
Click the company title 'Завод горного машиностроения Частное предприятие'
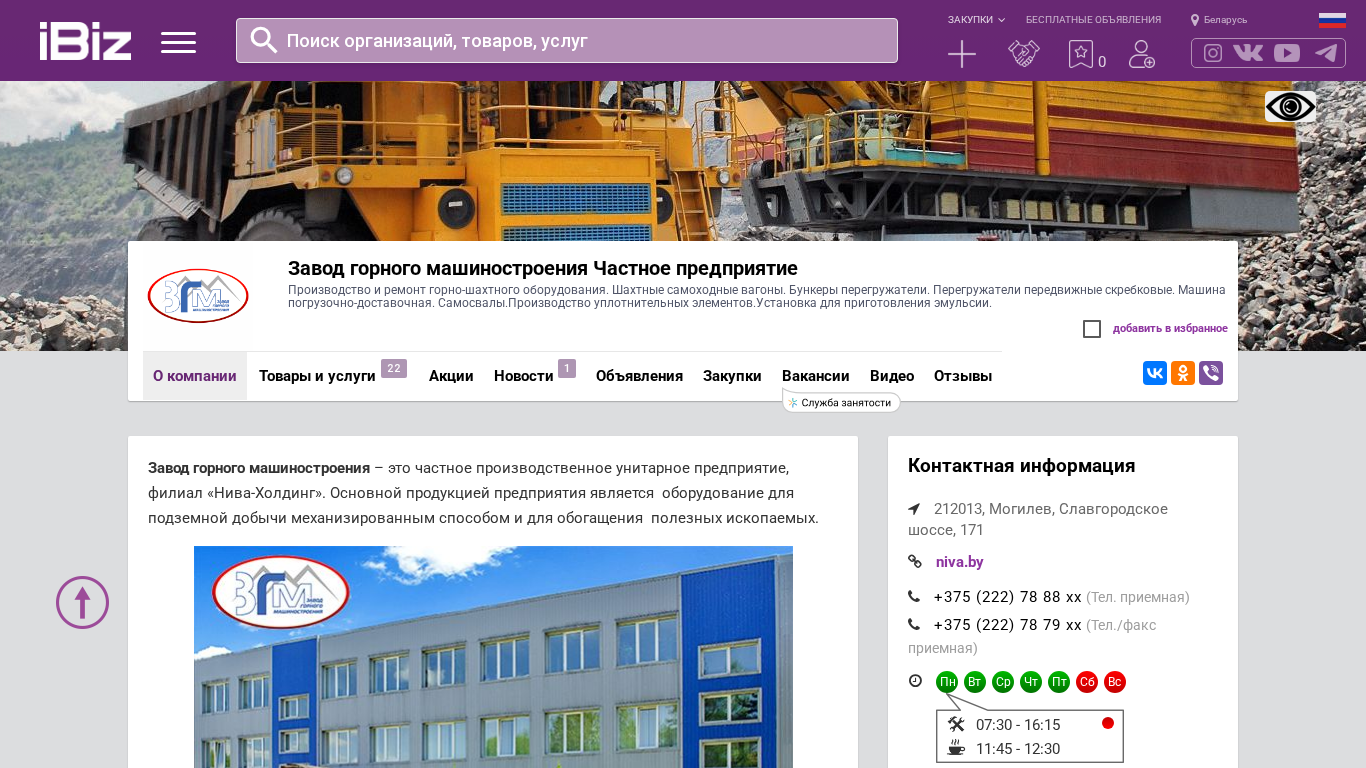click(543, 268)
